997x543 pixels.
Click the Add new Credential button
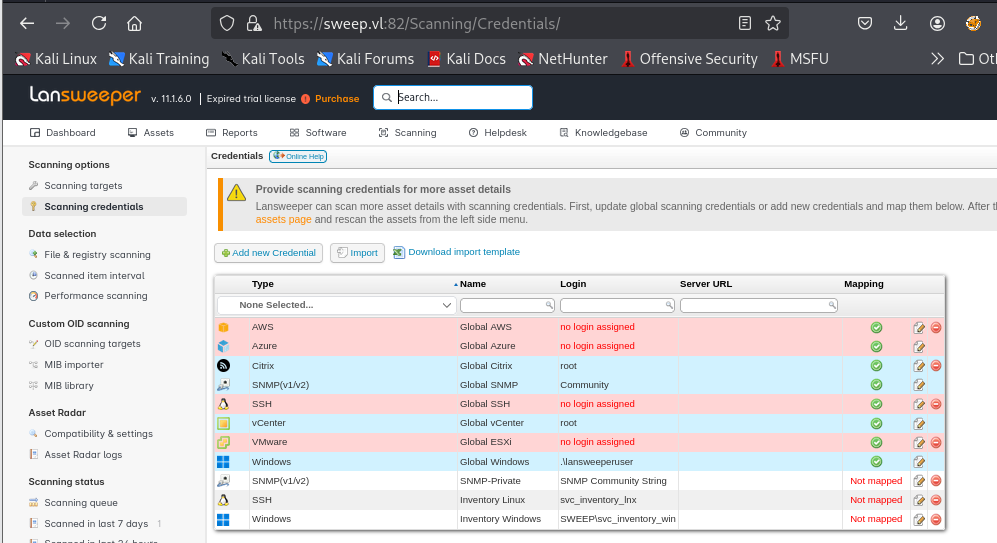(269, 253)
